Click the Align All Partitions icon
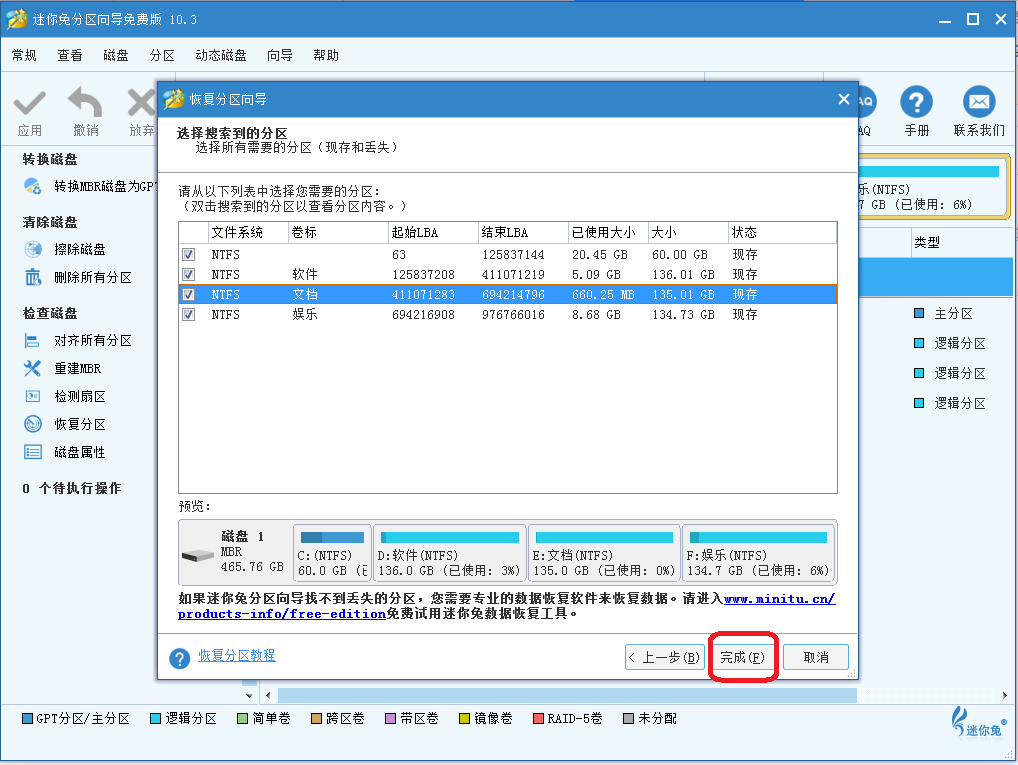 pos(32,340)
